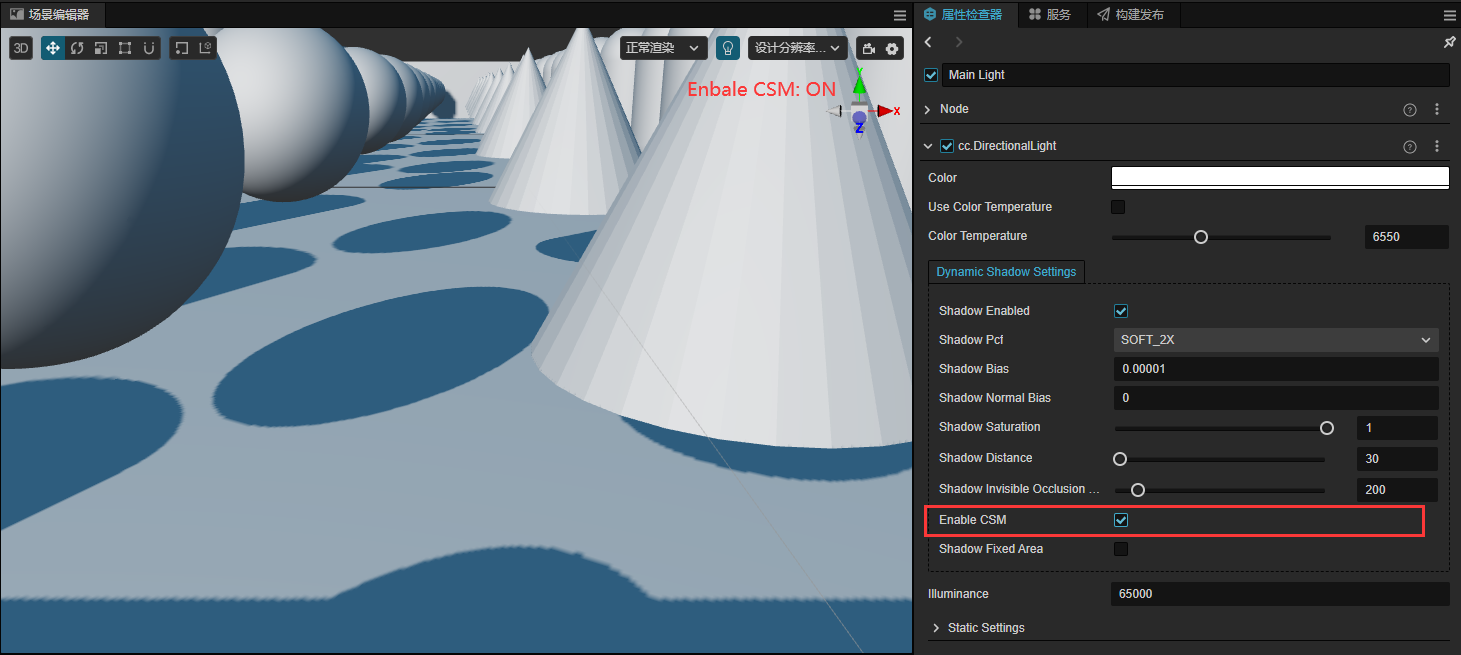
Task: Open the Shadow Pcf SOFT_2X dropdown
Action: [x=1276, y=340]
